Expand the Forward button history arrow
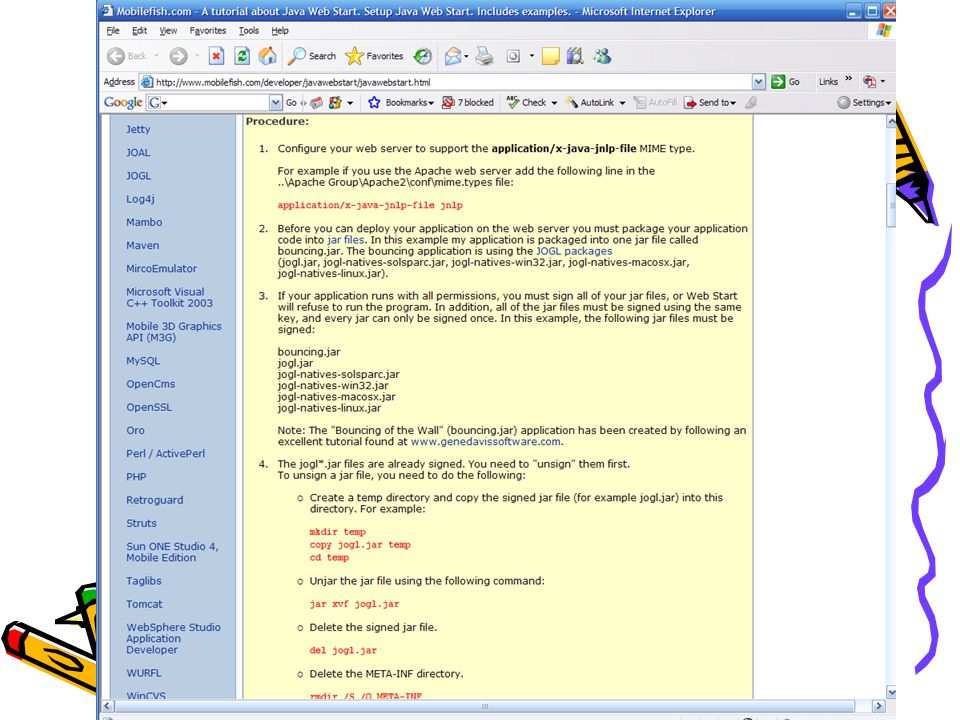Viewport: 960px width, 720px height. pos(197,56)
